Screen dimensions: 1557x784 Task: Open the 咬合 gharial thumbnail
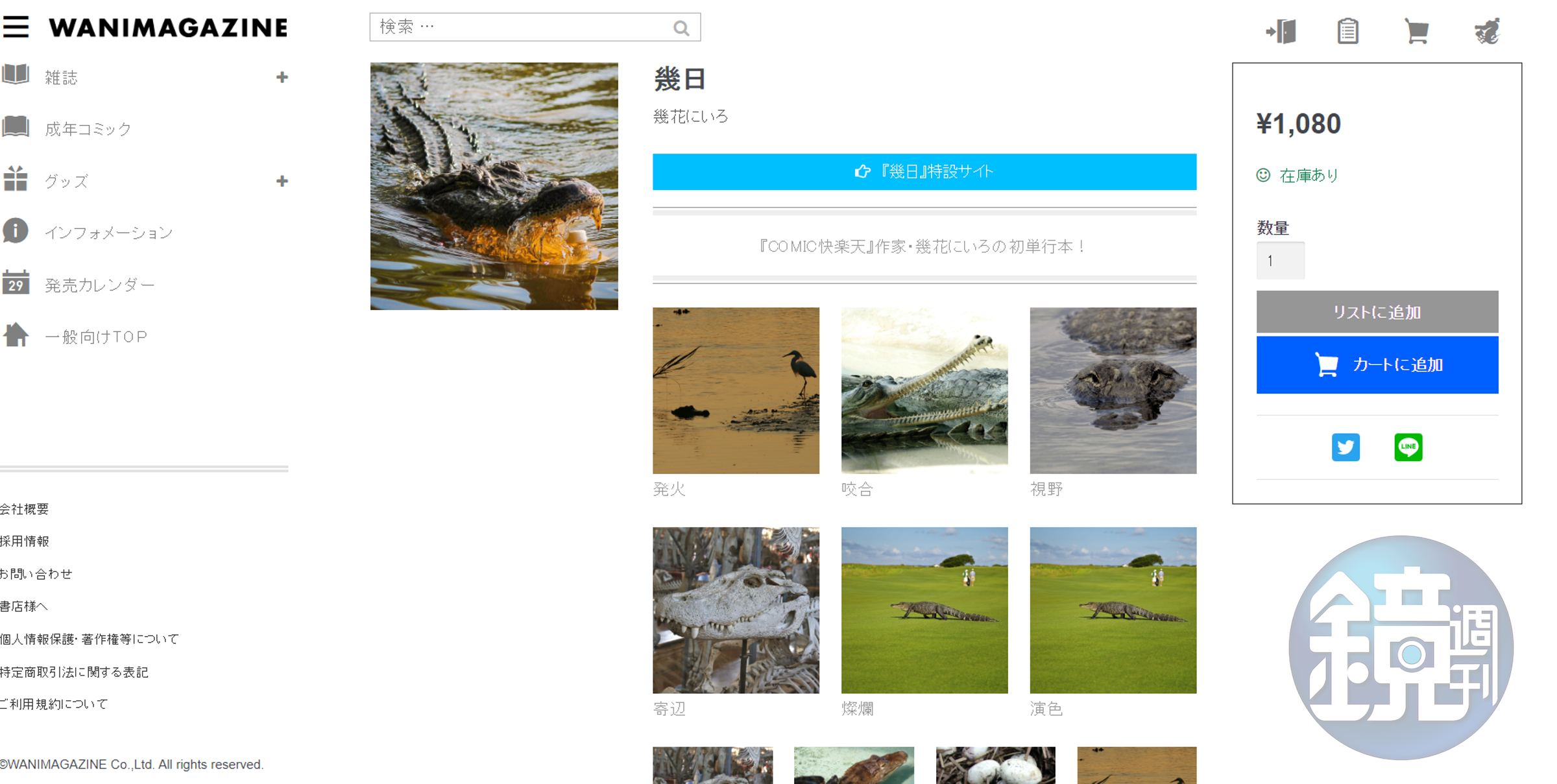(x=924, y=390)
